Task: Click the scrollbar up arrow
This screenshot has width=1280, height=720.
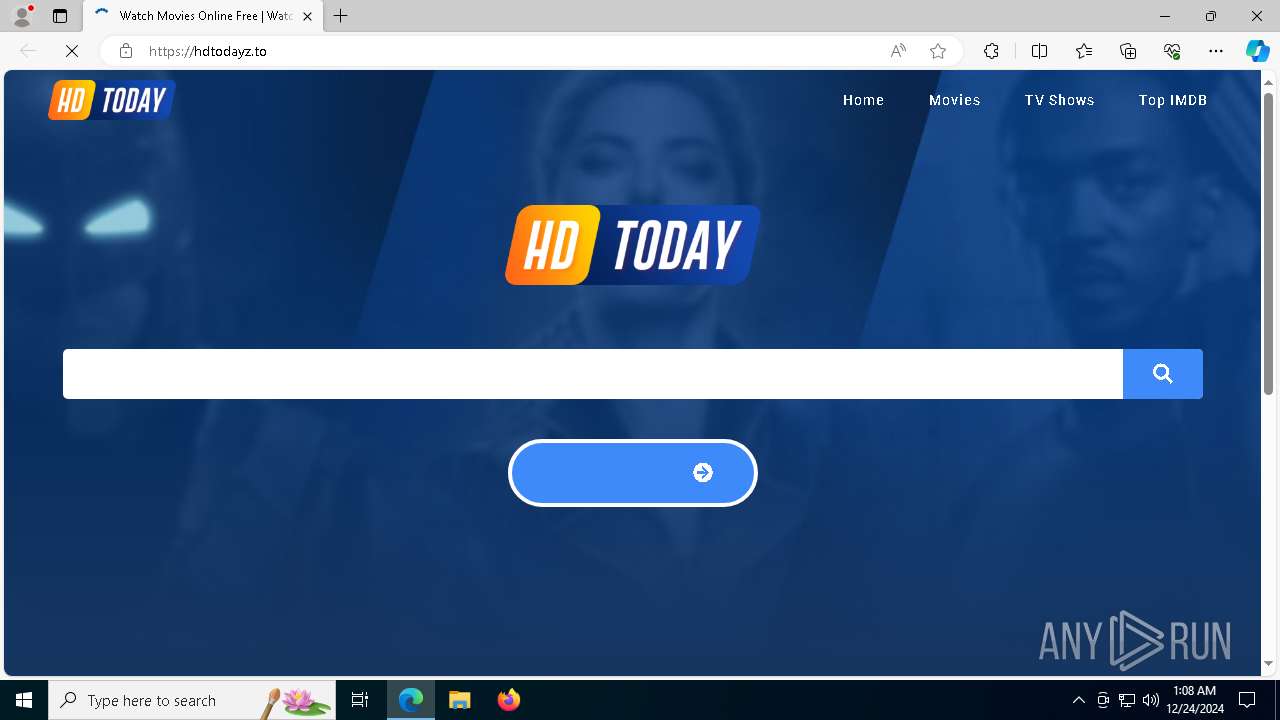Action: pos(1268,81)
